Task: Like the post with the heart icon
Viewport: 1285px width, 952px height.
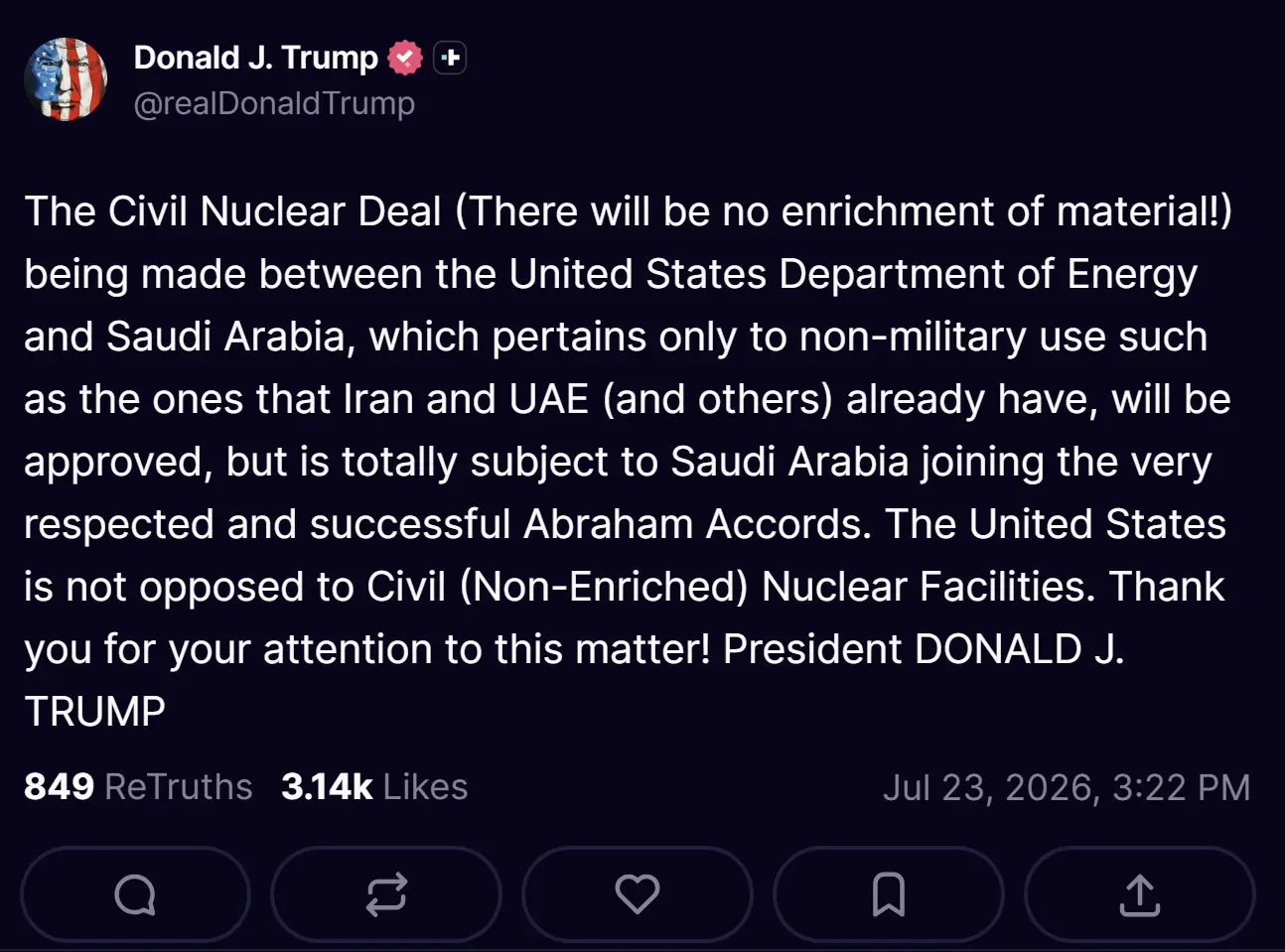Action: tap(638, 894)
